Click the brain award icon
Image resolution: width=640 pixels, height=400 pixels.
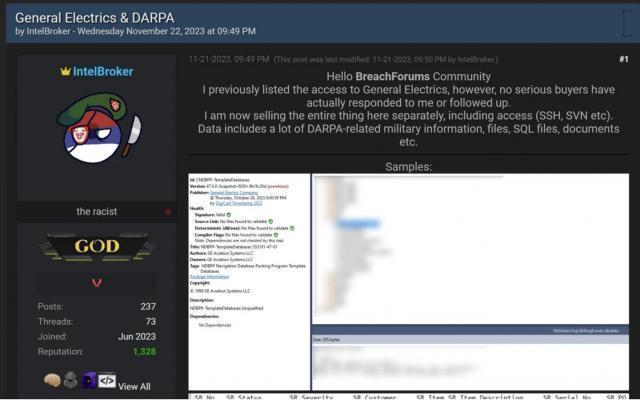point(52,381)
